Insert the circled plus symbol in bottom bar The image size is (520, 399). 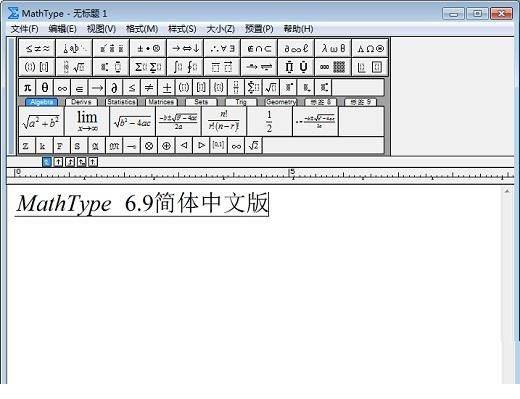166,146
